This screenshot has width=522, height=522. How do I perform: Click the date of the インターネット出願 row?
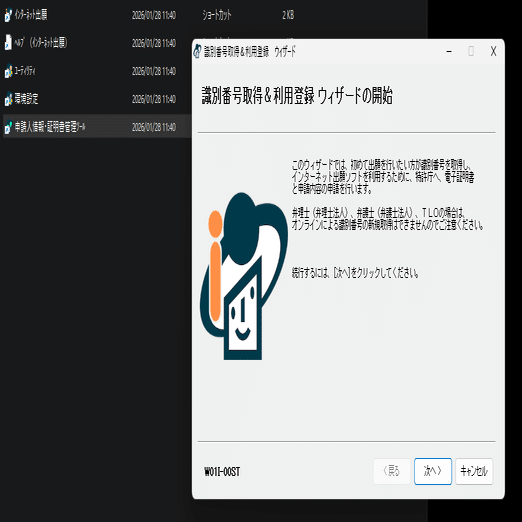point(154,15)
